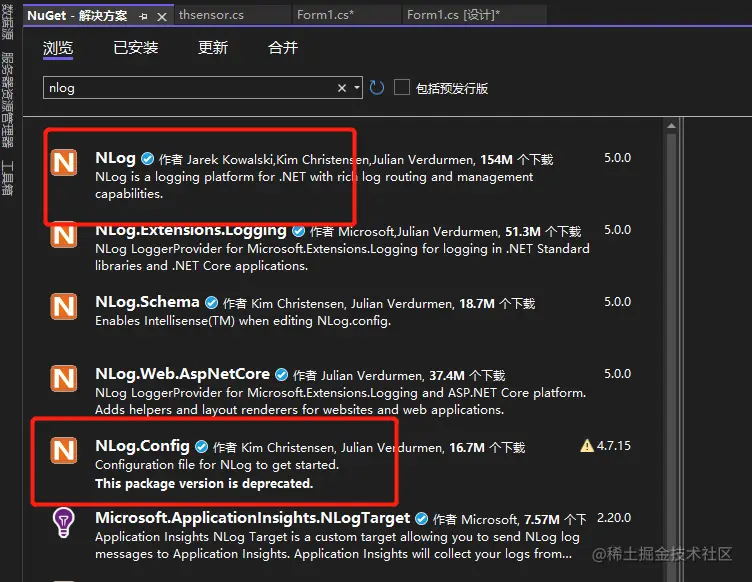
Task: Switch to the 合并 tab
Action: [x=282, y=47]
